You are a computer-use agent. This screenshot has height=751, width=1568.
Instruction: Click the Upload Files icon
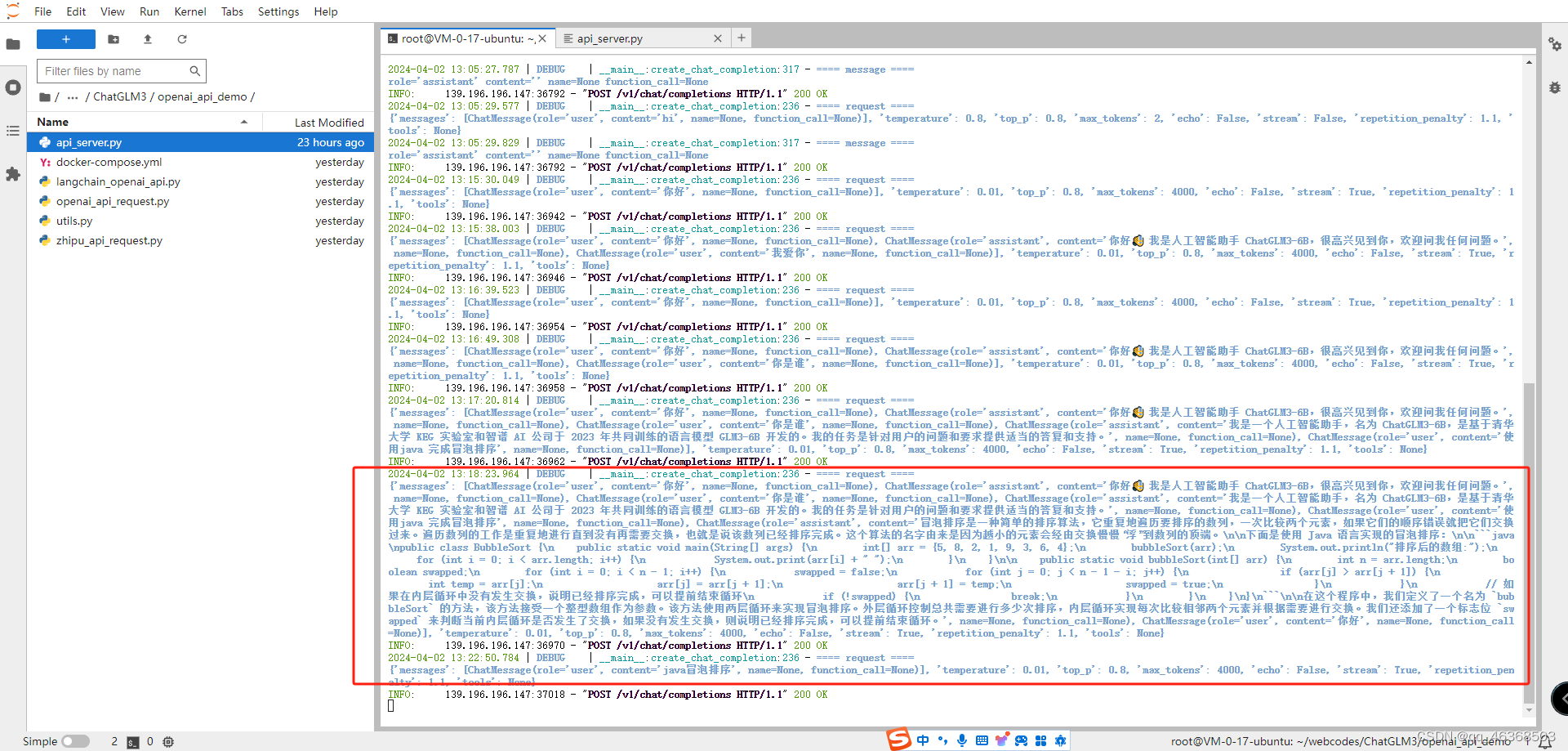coord(148,39)
